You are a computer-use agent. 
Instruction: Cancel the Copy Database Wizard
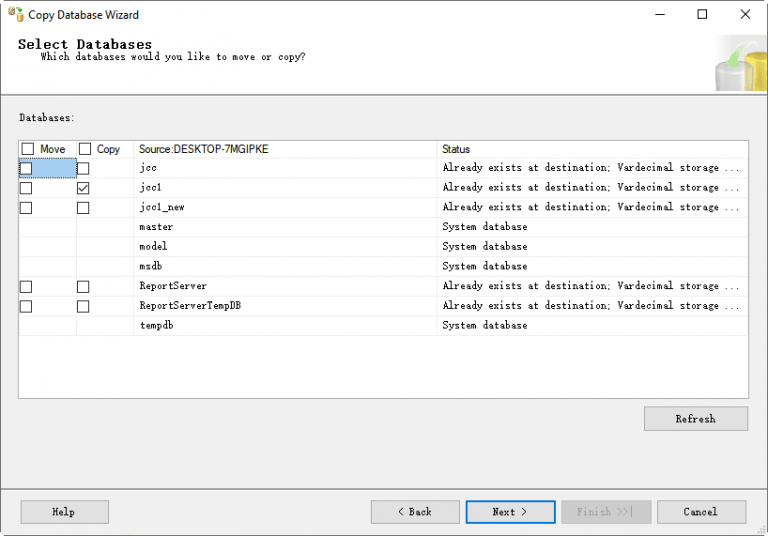701,512
